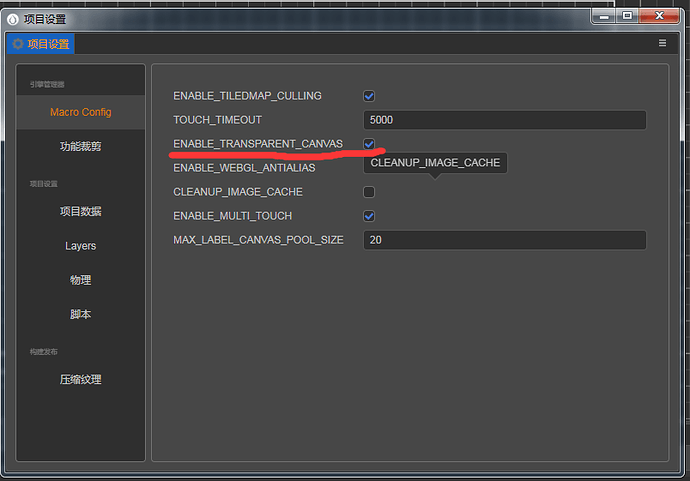Select Macro Config in the sidebar
The image size is (690, 481).
tap(81, 112)
